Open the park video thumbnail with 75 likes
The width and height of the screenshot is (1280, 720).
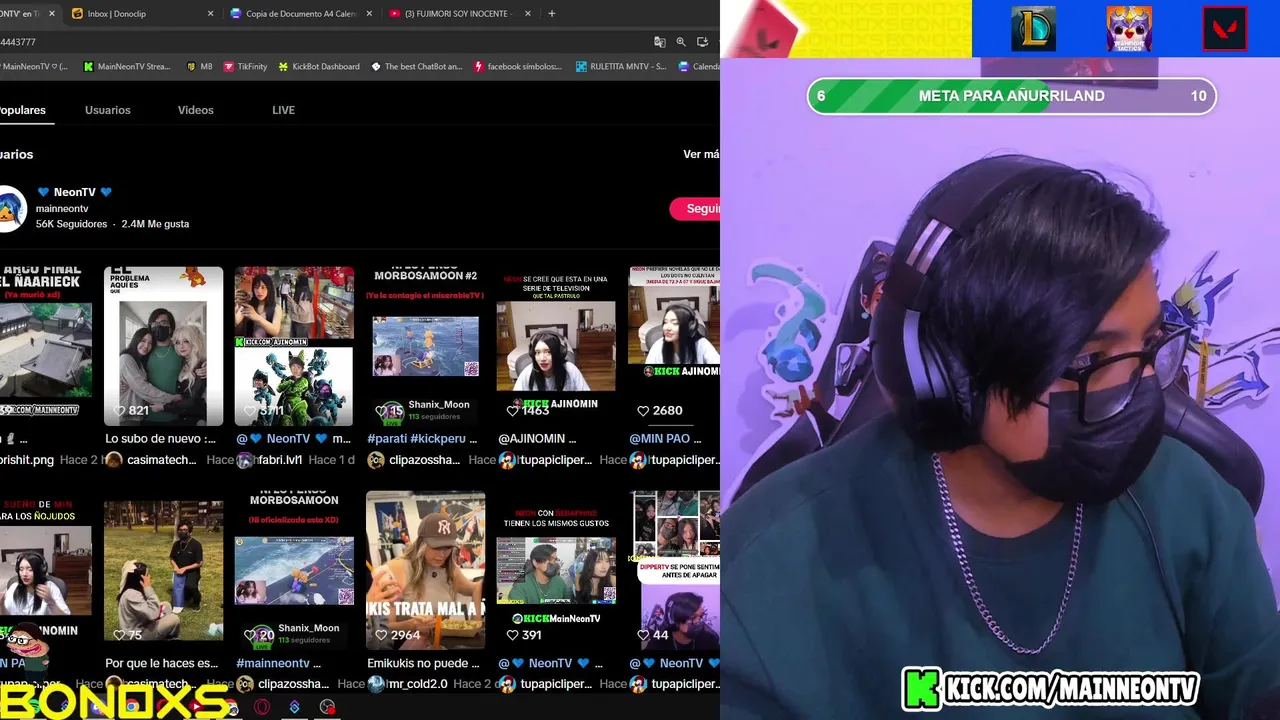[163, 570]
